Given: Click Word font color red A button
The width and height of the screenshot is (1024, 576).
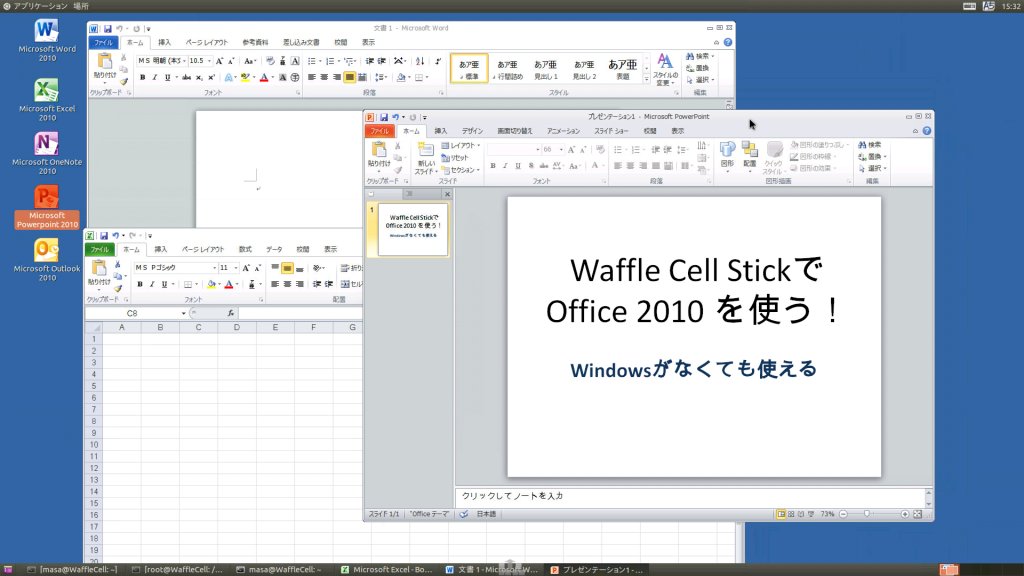Looking at the screenshot, I should 264,78.
